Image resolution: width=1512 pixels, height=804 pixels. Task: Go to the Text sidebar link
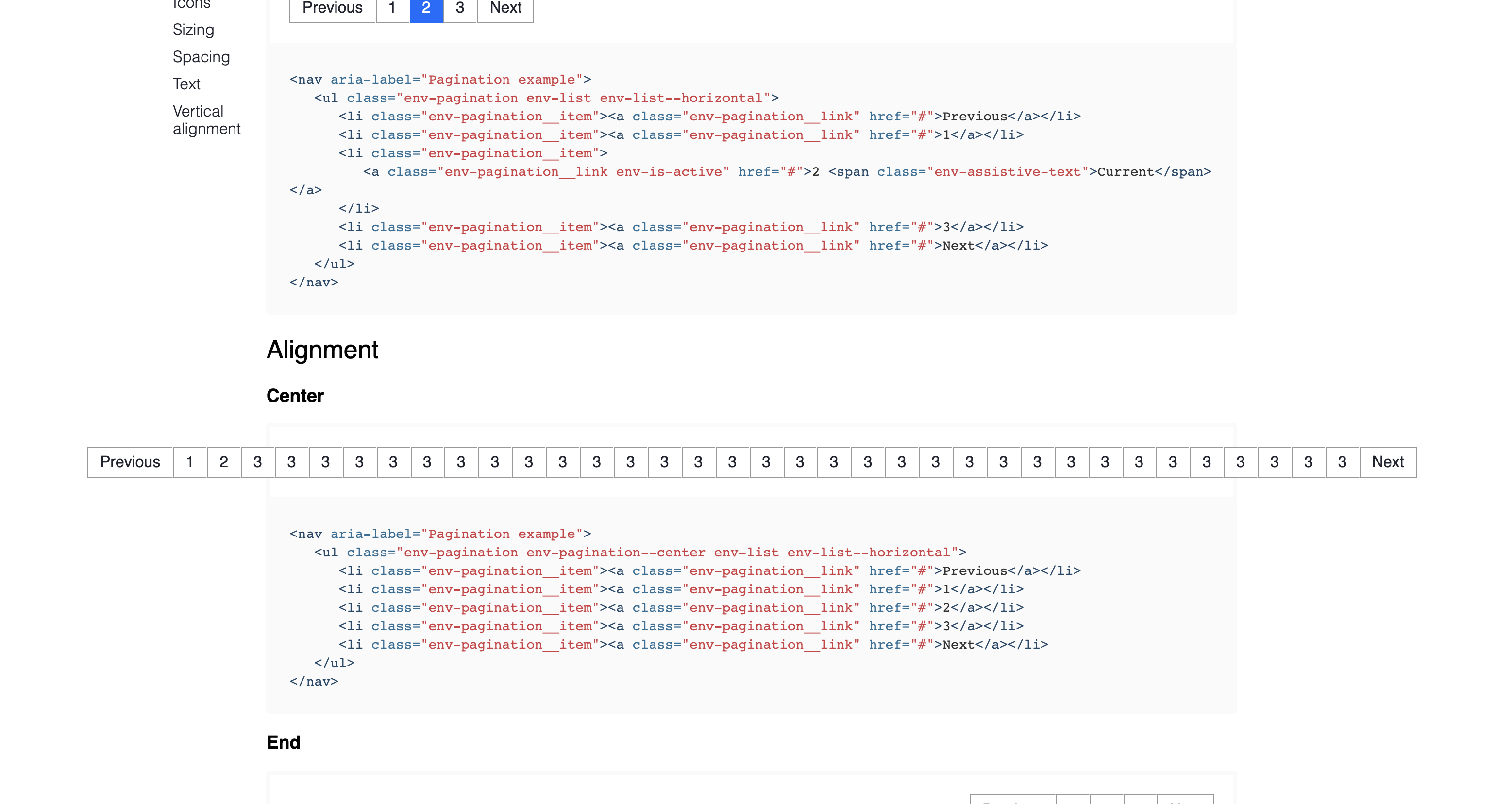click(x=186, y=84)
